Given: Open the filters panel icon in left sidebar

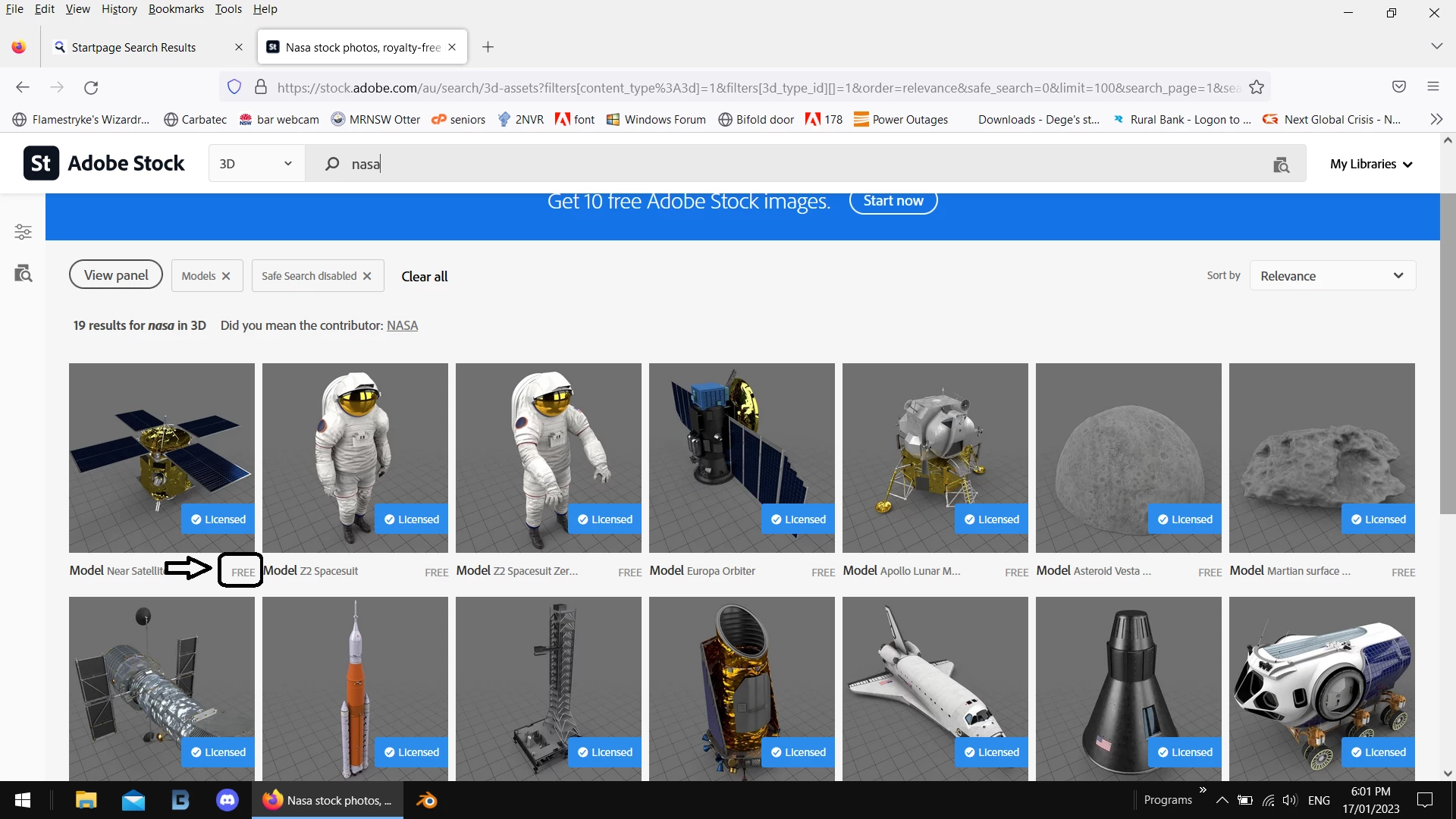Looking at the screenshot, I should tap(23, 232).
